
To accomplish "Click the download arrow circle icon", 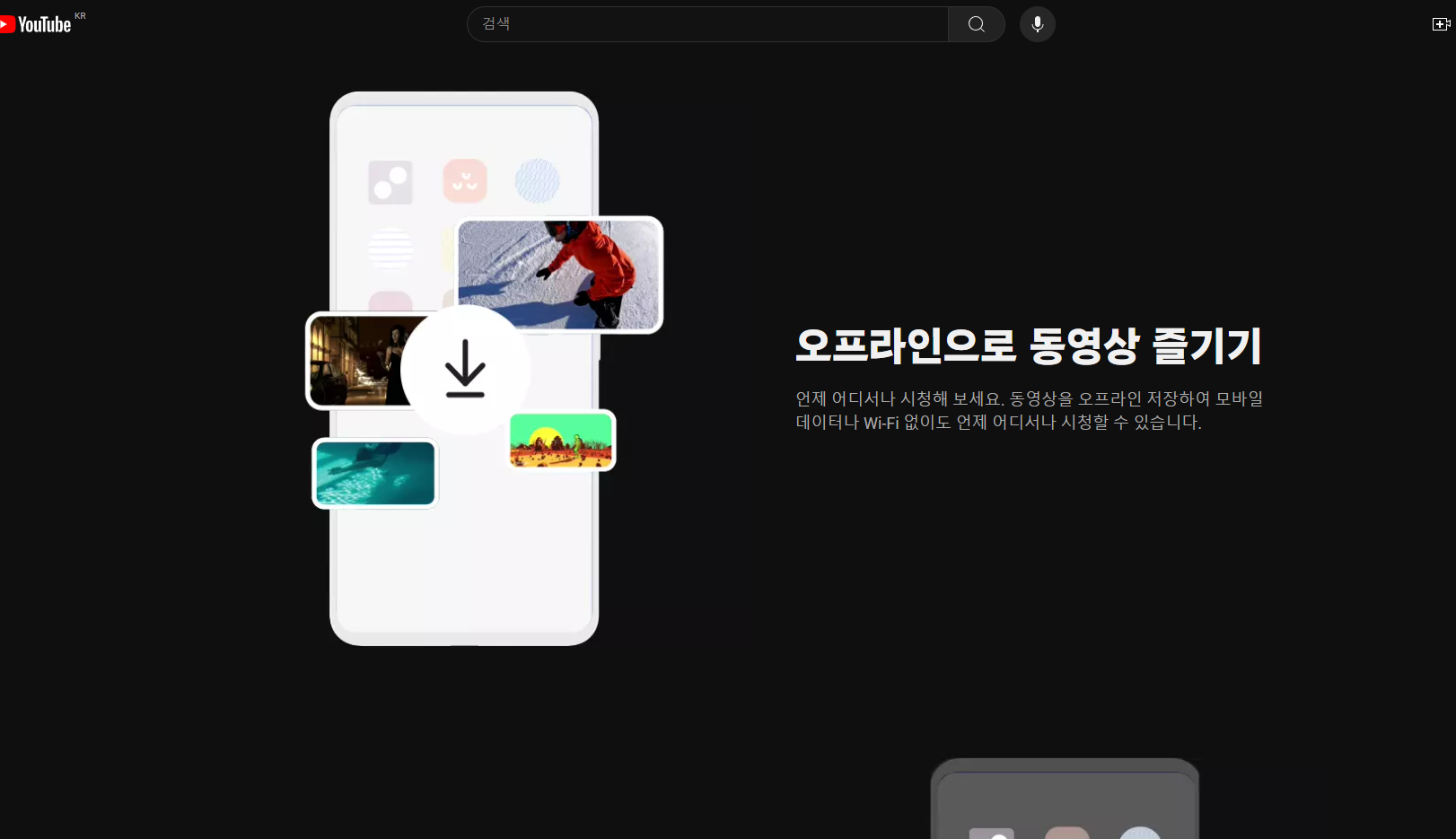I will click(465, 370).
